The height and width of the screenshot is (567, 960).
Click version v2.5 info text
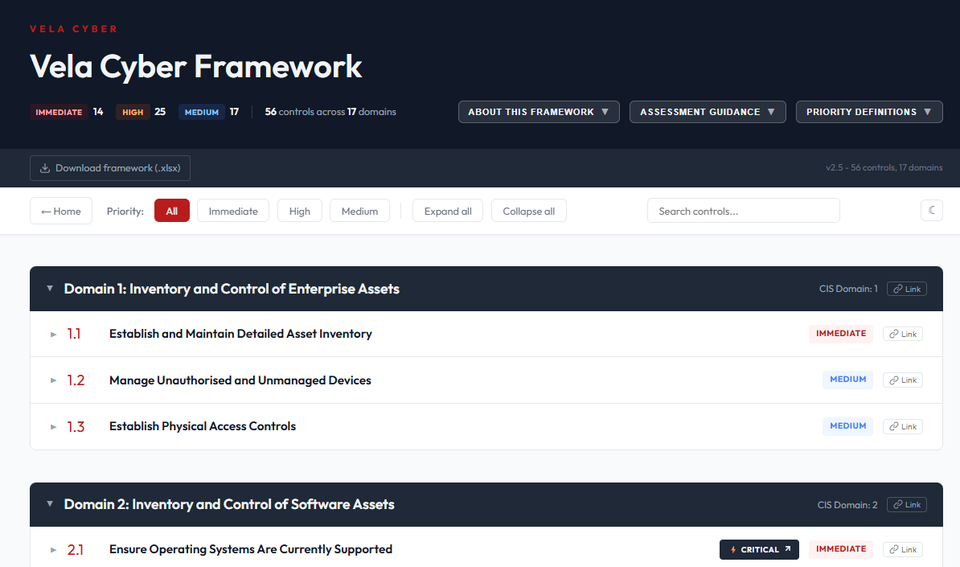[x=884, y=168]
